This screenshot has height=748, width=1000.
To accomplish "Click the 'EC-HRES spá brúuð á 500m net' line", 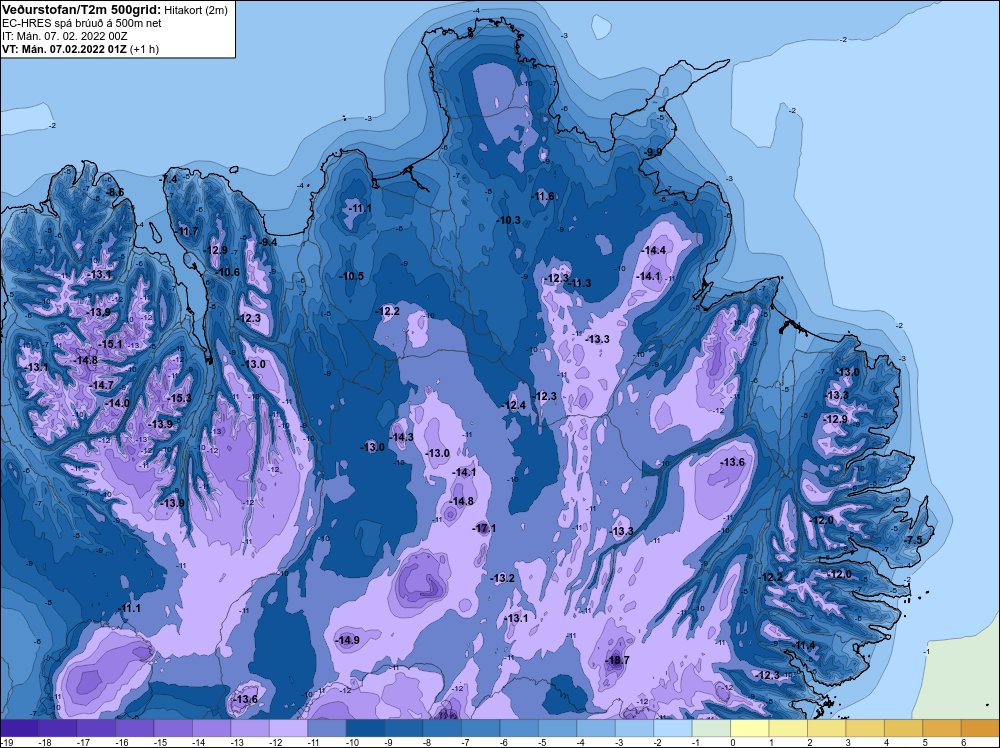I will pyautogui.click(x=81, y=23).
